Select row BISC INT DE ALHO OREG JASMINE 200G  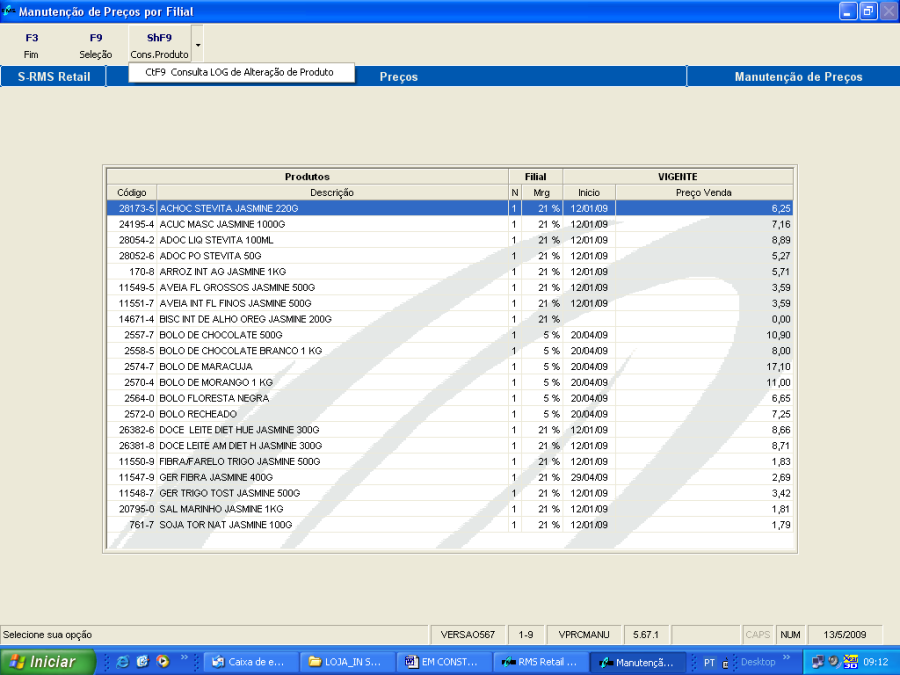[450, 319]
